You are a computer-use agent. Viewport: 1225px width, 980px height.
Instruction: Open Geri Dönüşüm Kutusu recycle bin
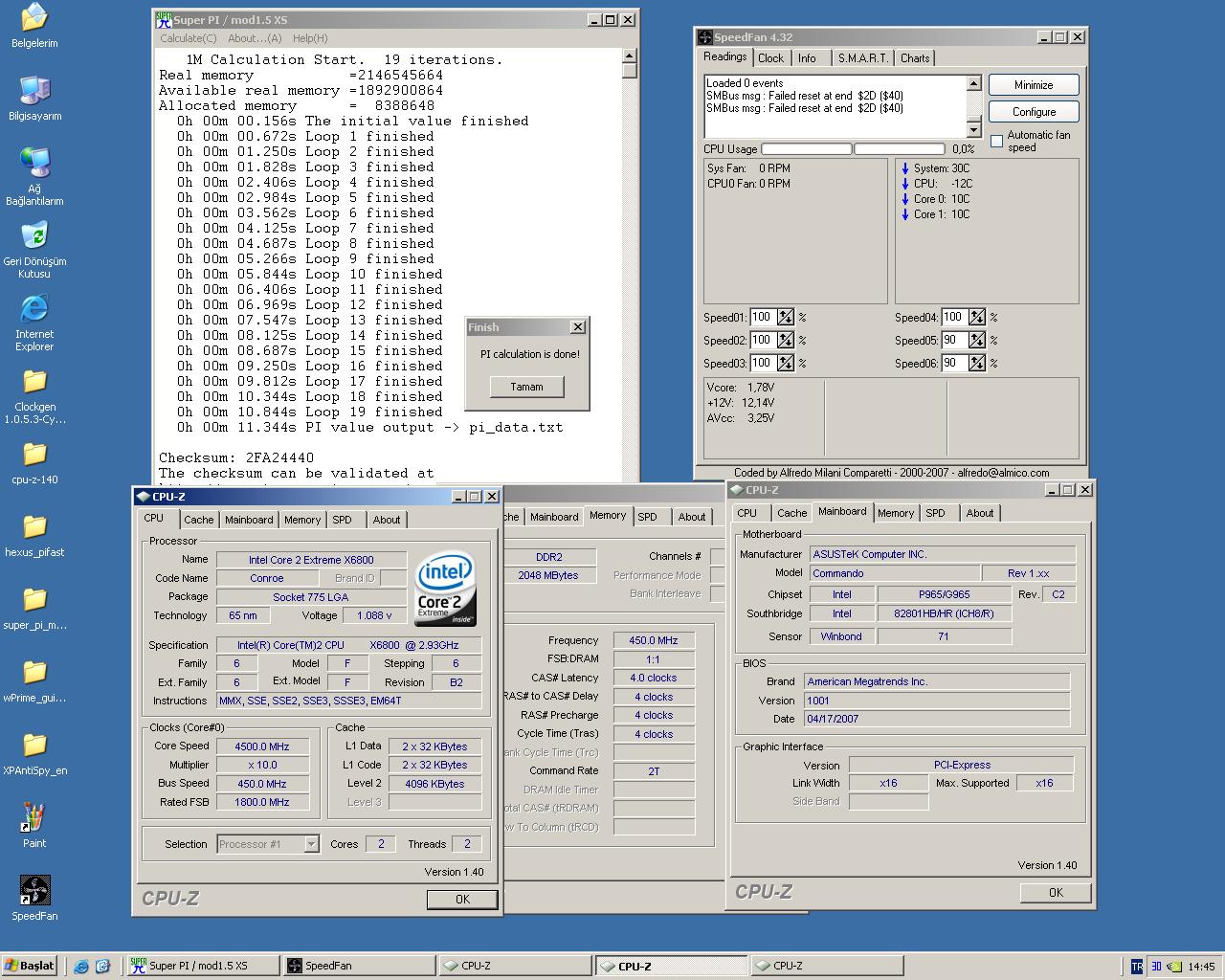coord(34,250)
